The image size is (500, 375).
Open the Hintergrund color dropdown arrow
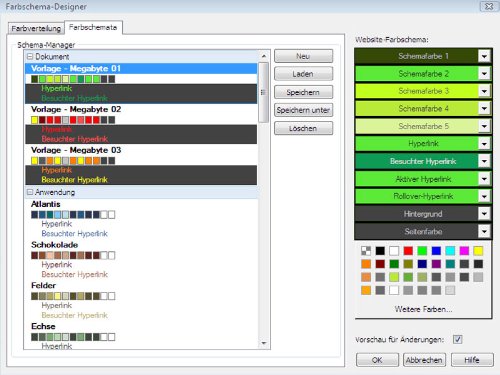point(484,214)
